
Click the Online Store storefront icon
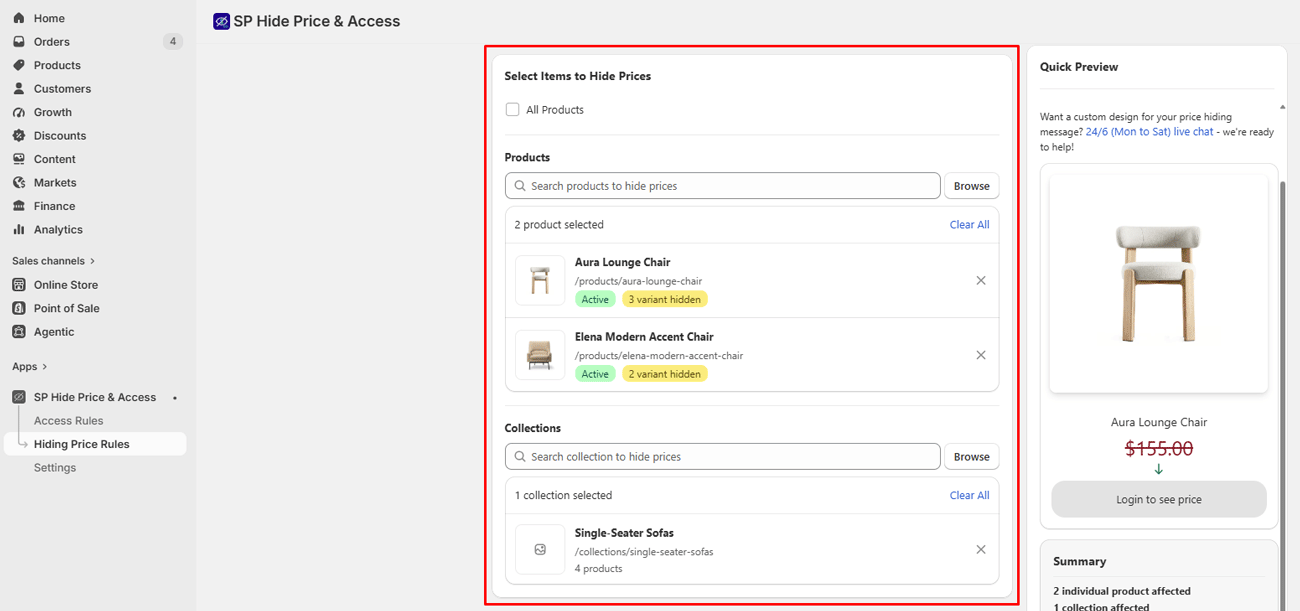point(19,285)
